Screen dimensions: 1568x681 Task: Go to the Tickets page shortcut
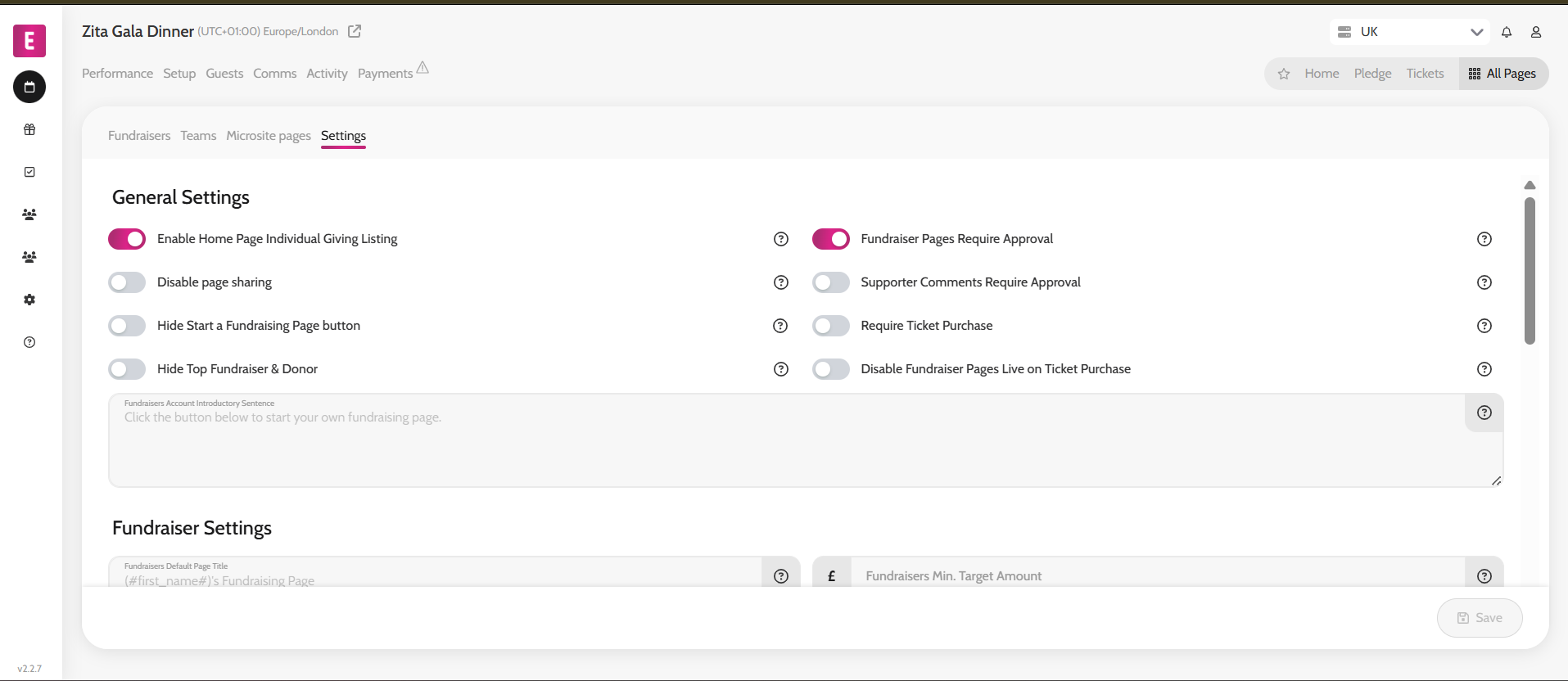(1425, 74)
